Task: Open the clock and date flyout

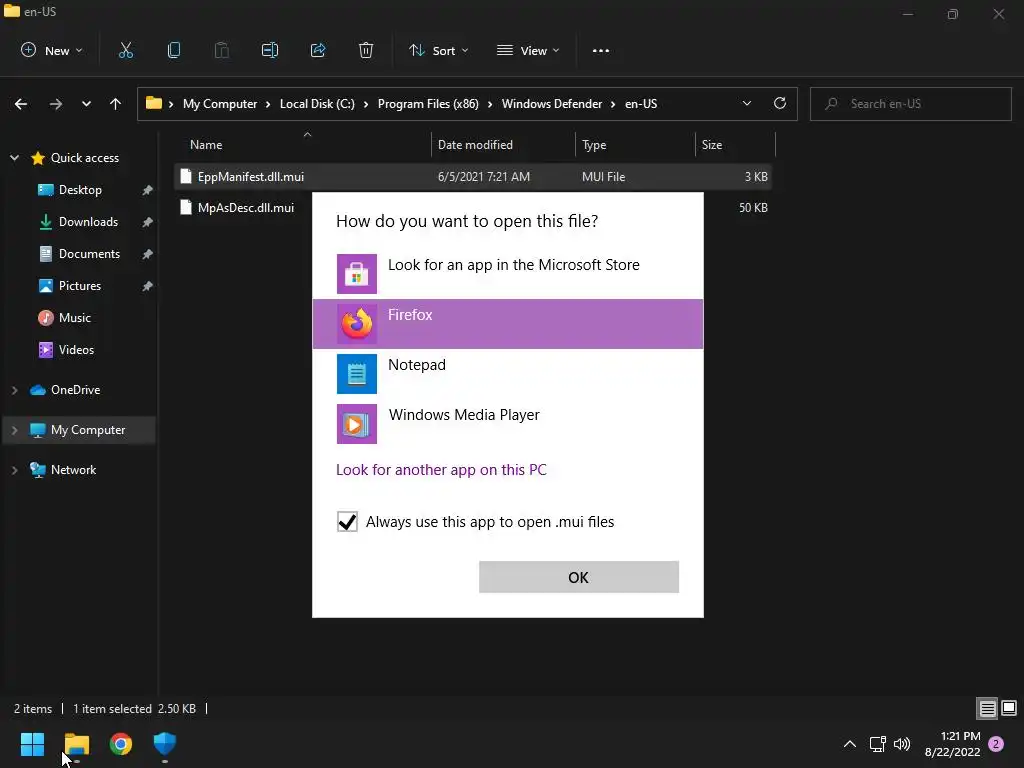Action: [952, 744]
